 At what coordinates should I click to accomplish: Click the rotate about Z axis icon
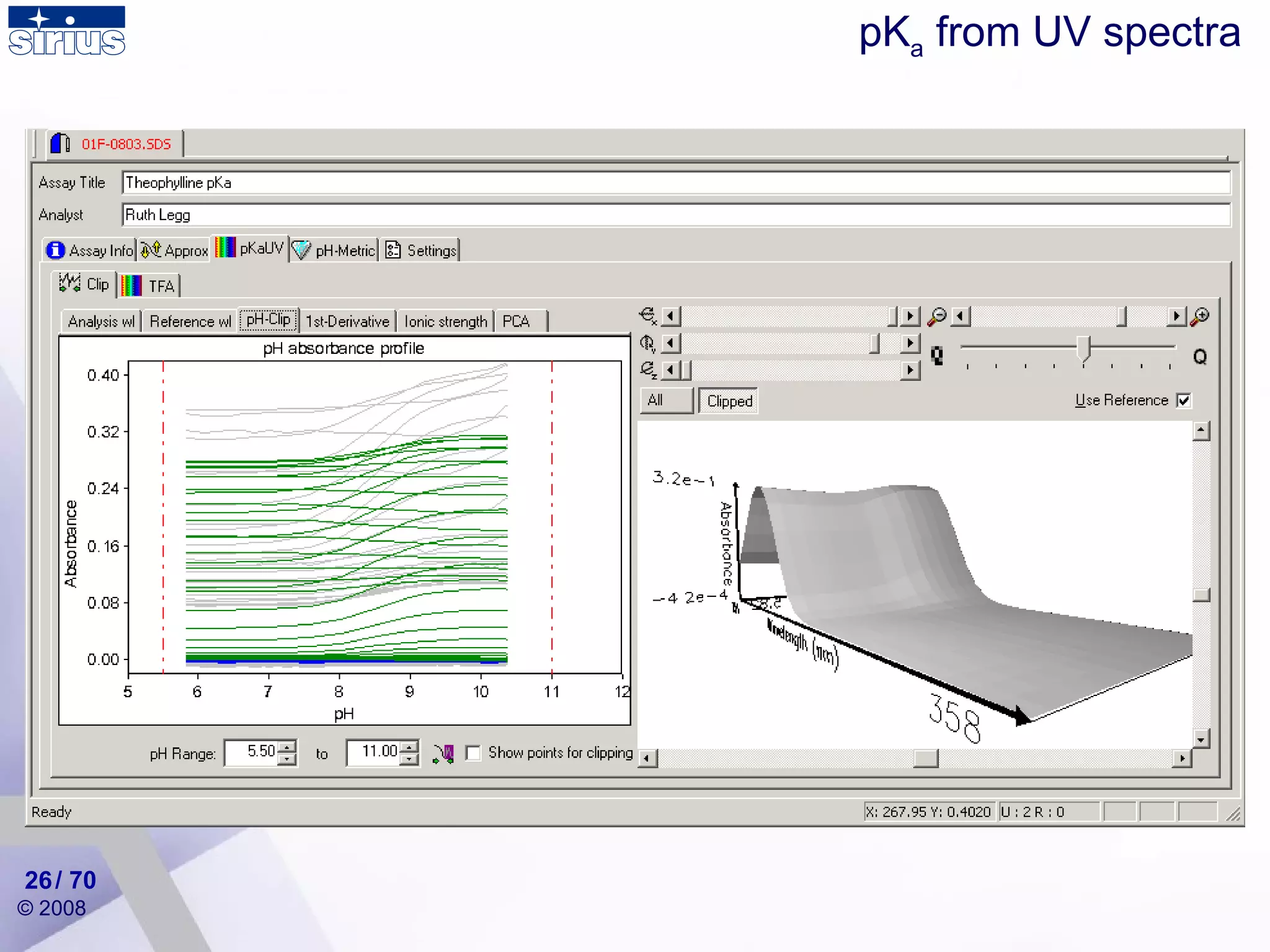(648, 369)
